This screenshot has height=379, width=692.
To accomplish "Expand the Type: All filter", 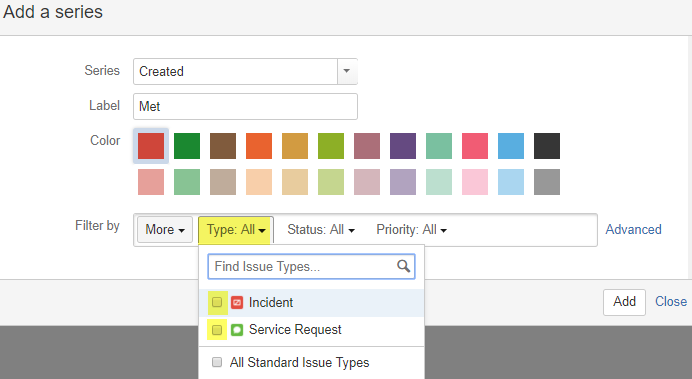I will pos(236,229).
